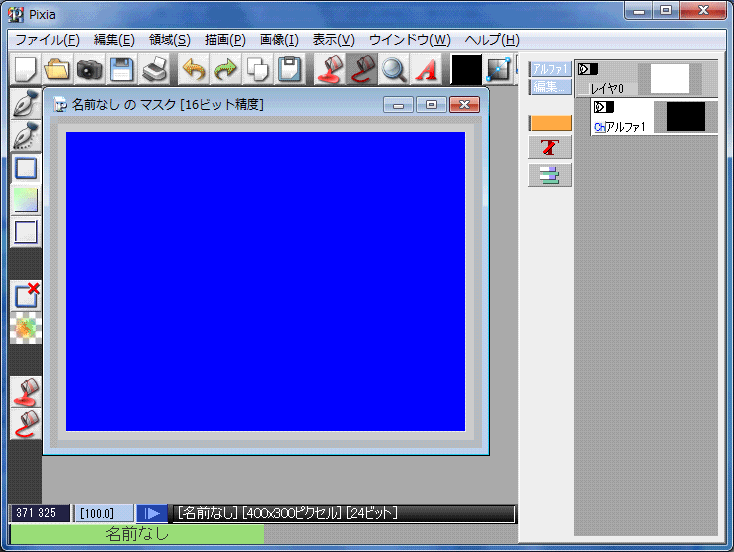
Task: Click the zoom value field [100.0]
Action: [103, 513]
